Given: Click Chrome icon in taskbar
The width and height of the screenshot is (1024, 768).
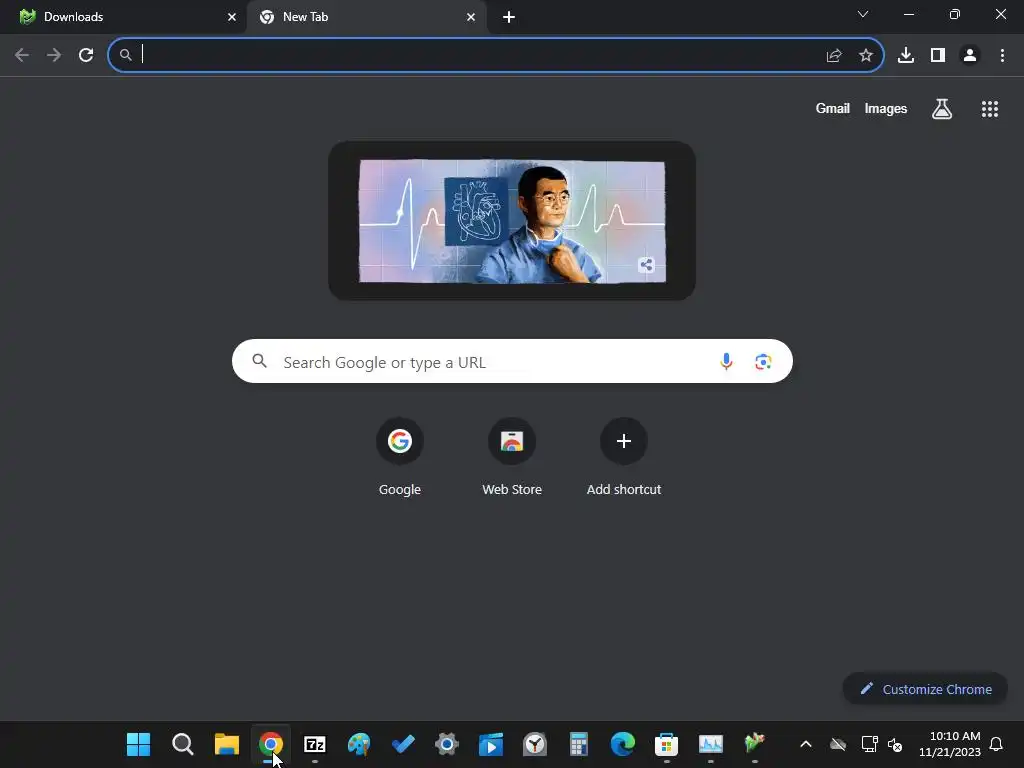Looking at the screenshot, I should click(x=270, y=744).
